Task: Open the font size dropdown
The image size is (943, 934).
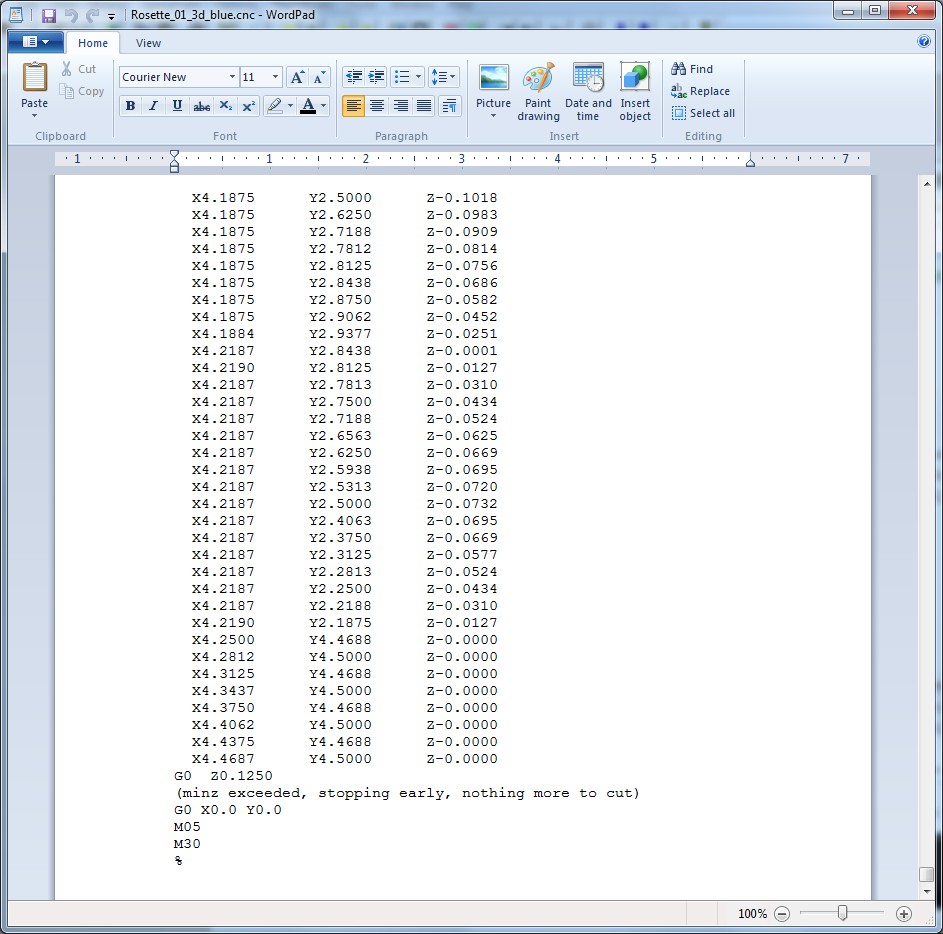Action: 276,77
